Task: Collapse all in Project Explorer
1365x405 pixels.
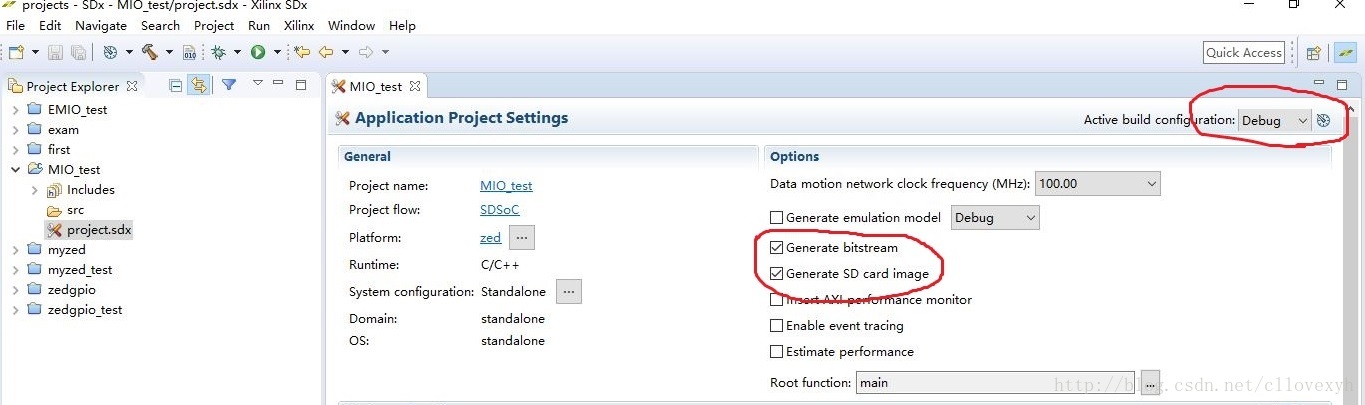Action: click(176, 86)
